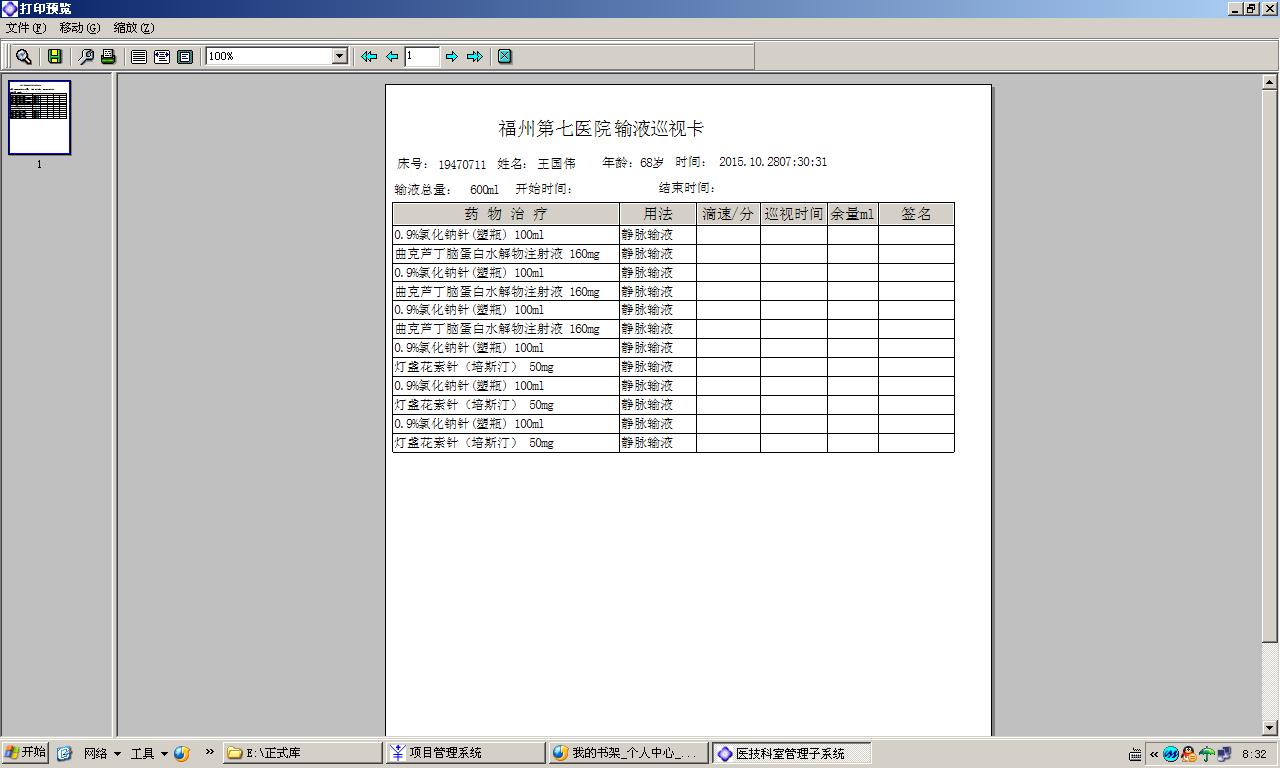Expand the hidden quick launch chevron
The height and width of the screenshot is (768, 1280).
pyautogui.click(x=210, y=752)
